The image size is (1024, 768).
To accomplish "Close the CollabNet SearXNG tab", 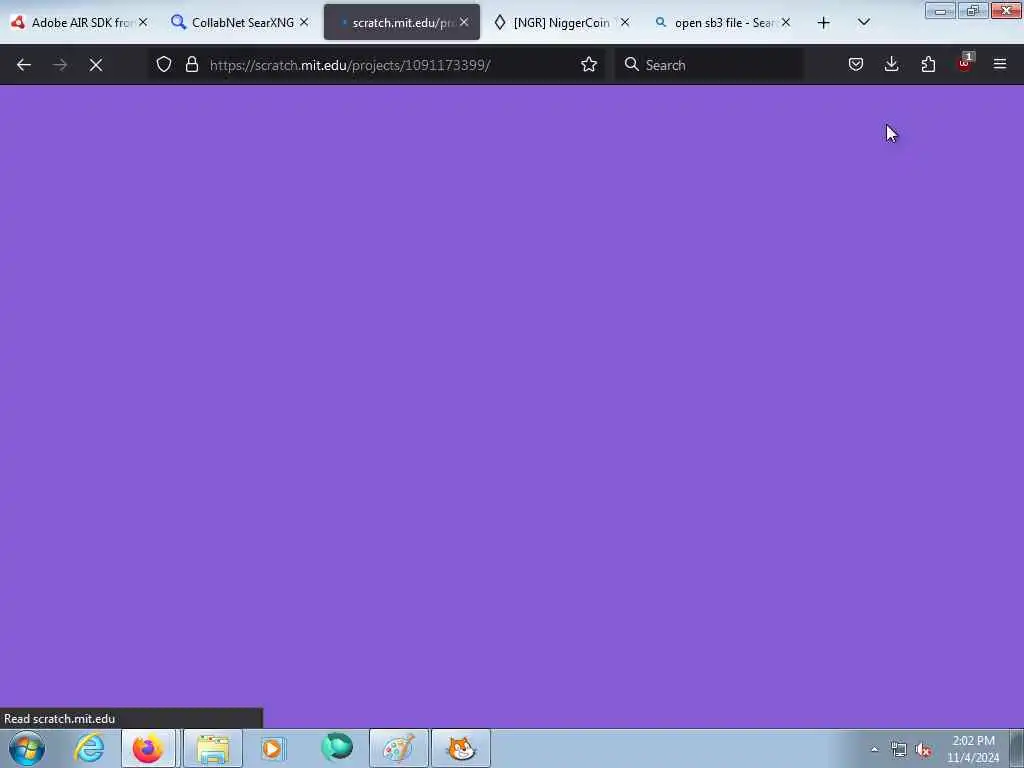I will (x=304, y=23).
